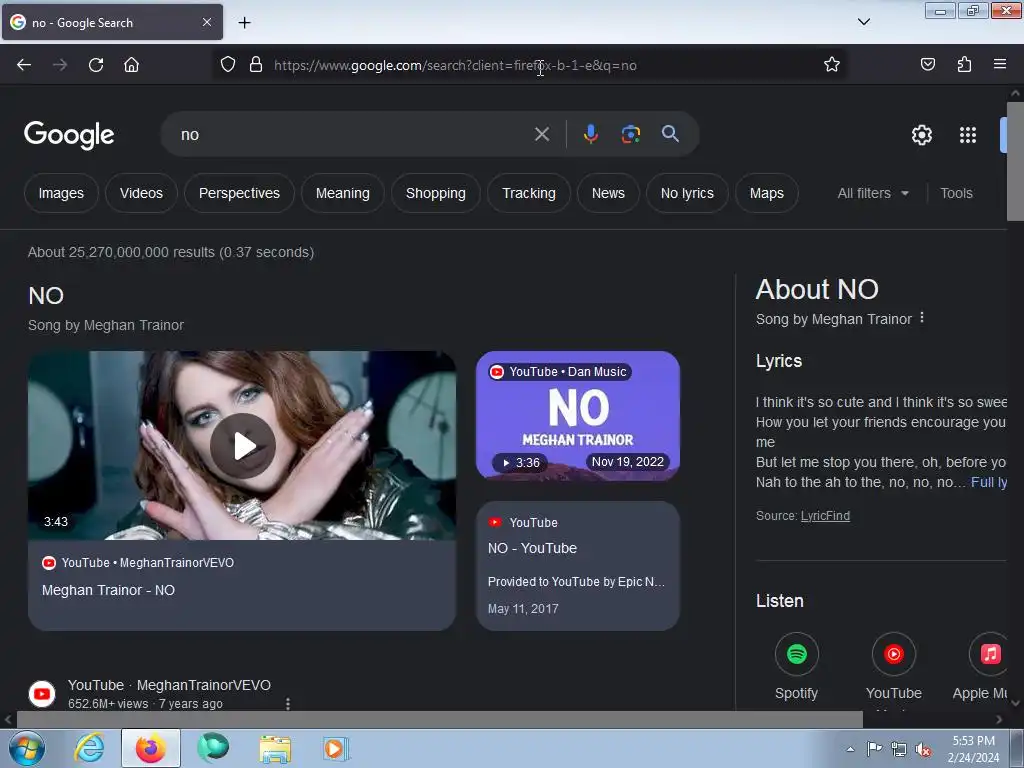
Task: Launch the media player taskbar icon
Action: coord(336,748)
